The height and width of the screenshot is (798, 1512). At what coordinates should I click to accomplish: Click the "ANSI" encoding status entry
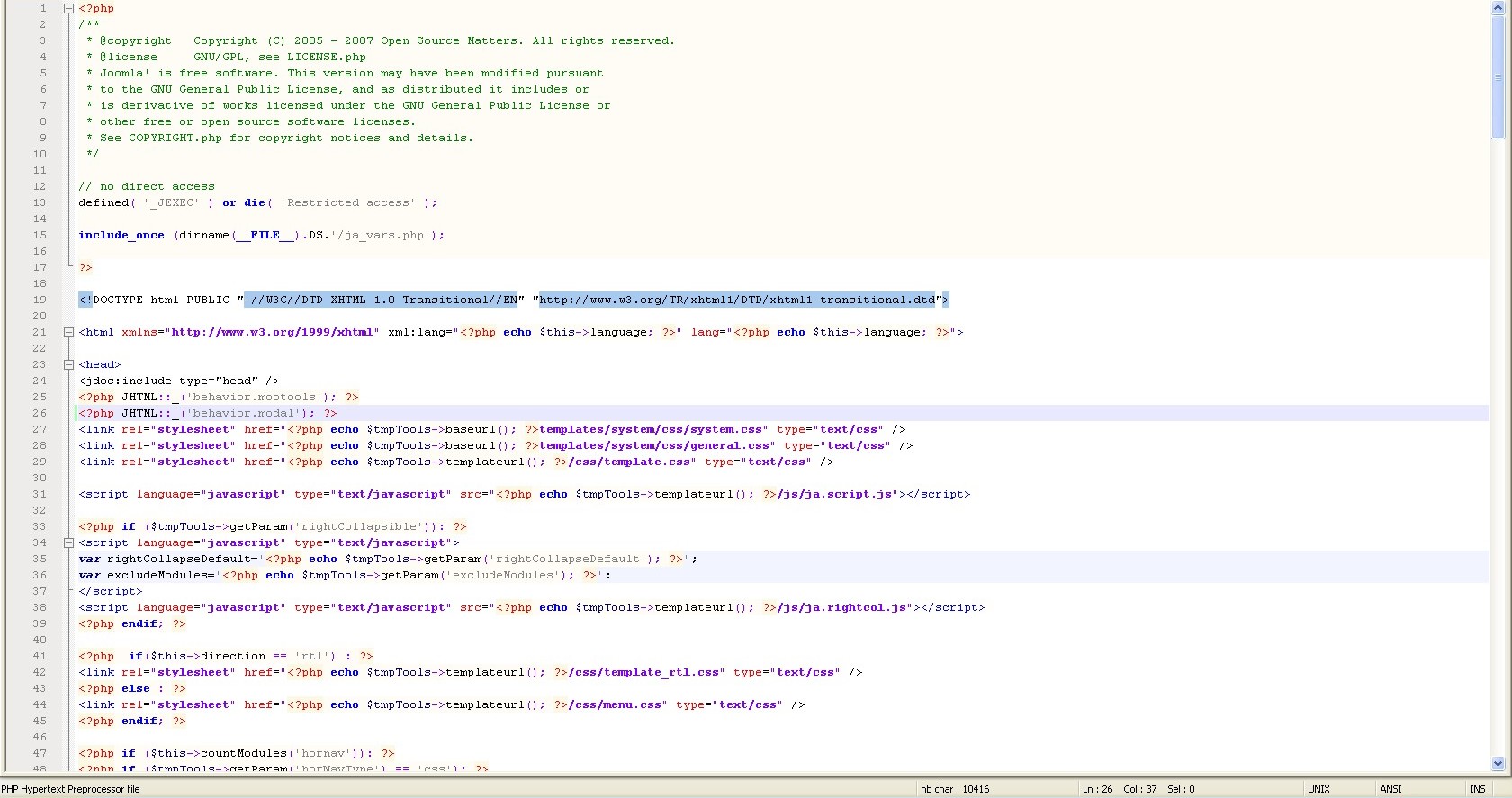pyautogui.click(x=1390, y=789)
